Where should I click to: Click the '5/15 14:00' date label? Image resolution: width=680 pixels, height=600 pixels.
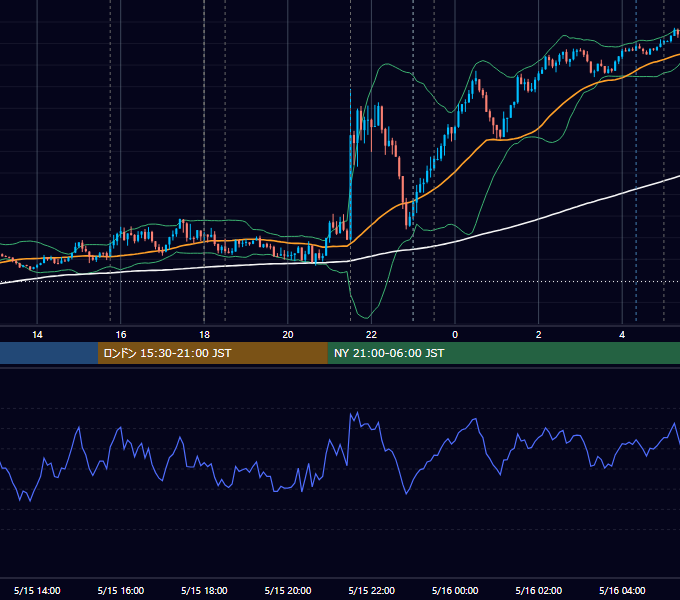[x=37, y=590]
